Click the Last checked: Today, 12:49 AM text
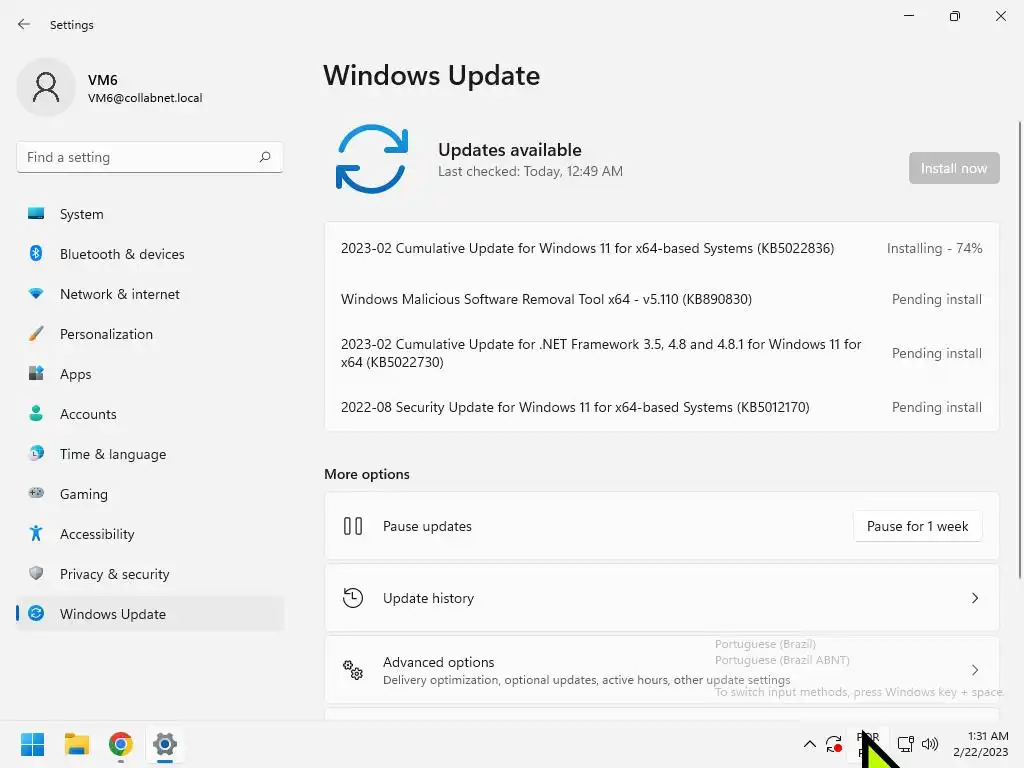The width and height of the screenshot is (1024, 768). (530, 171)
